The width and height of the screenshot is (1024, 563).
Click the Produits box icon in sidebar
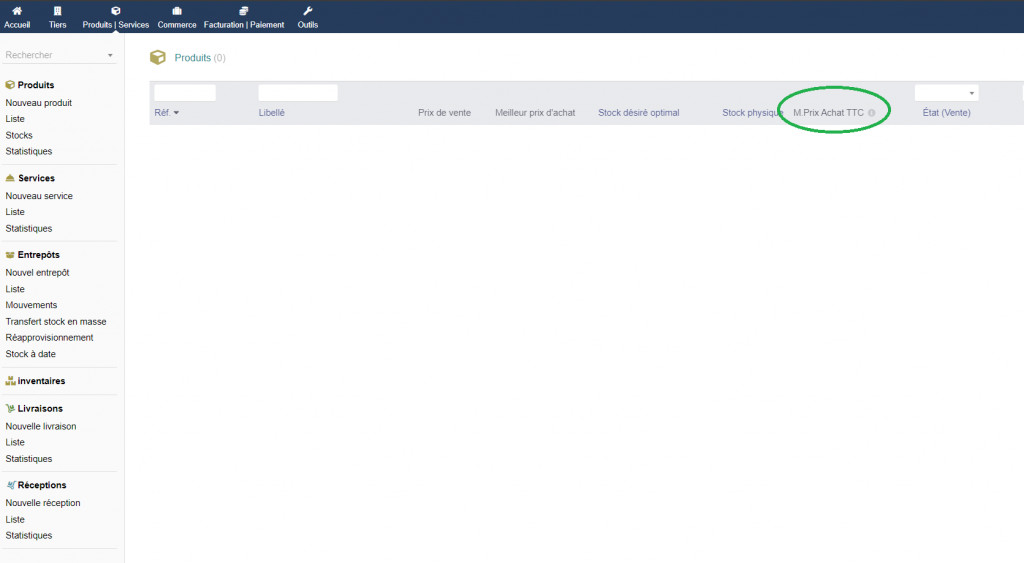(x=10, y=85)
